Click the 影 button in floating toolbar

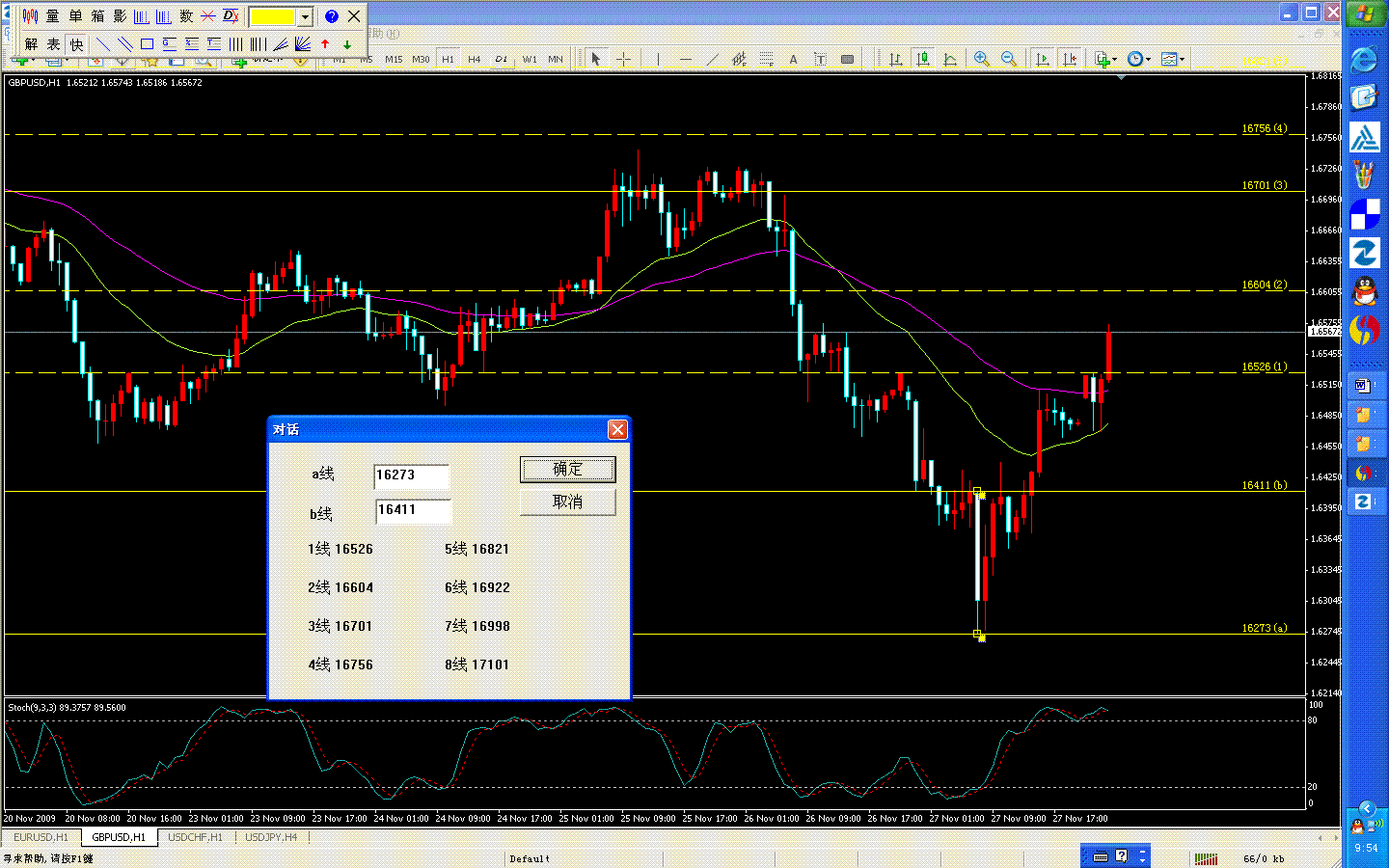click(120, 16)
